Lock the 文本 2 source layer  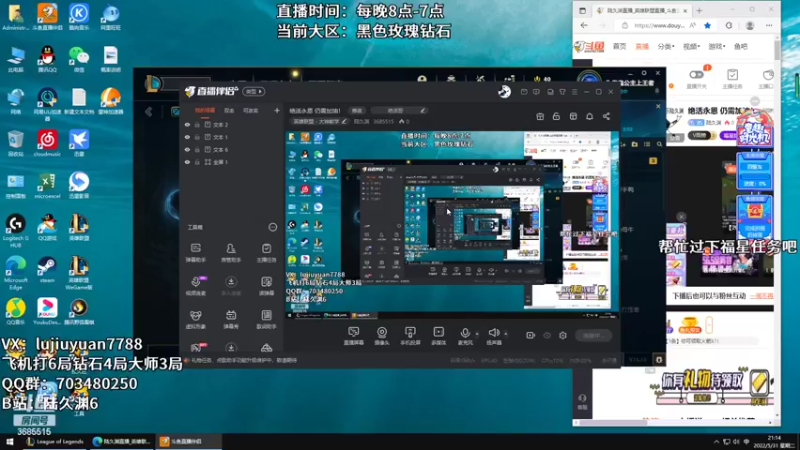(197, 124)
